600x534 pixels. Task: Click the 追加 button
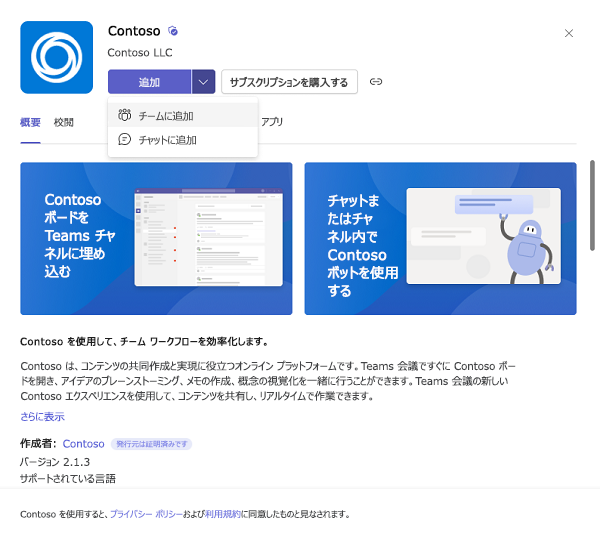pos(149,81)
